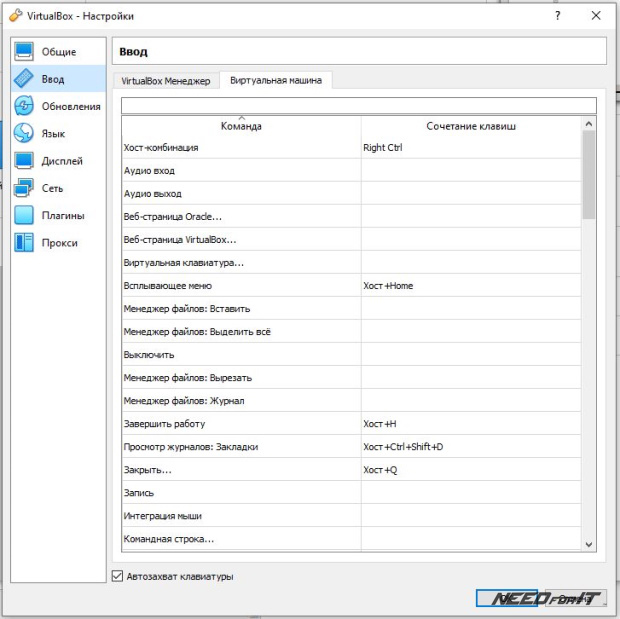
Task: Sort by Команда column header
Action: [x=241, y=126]
